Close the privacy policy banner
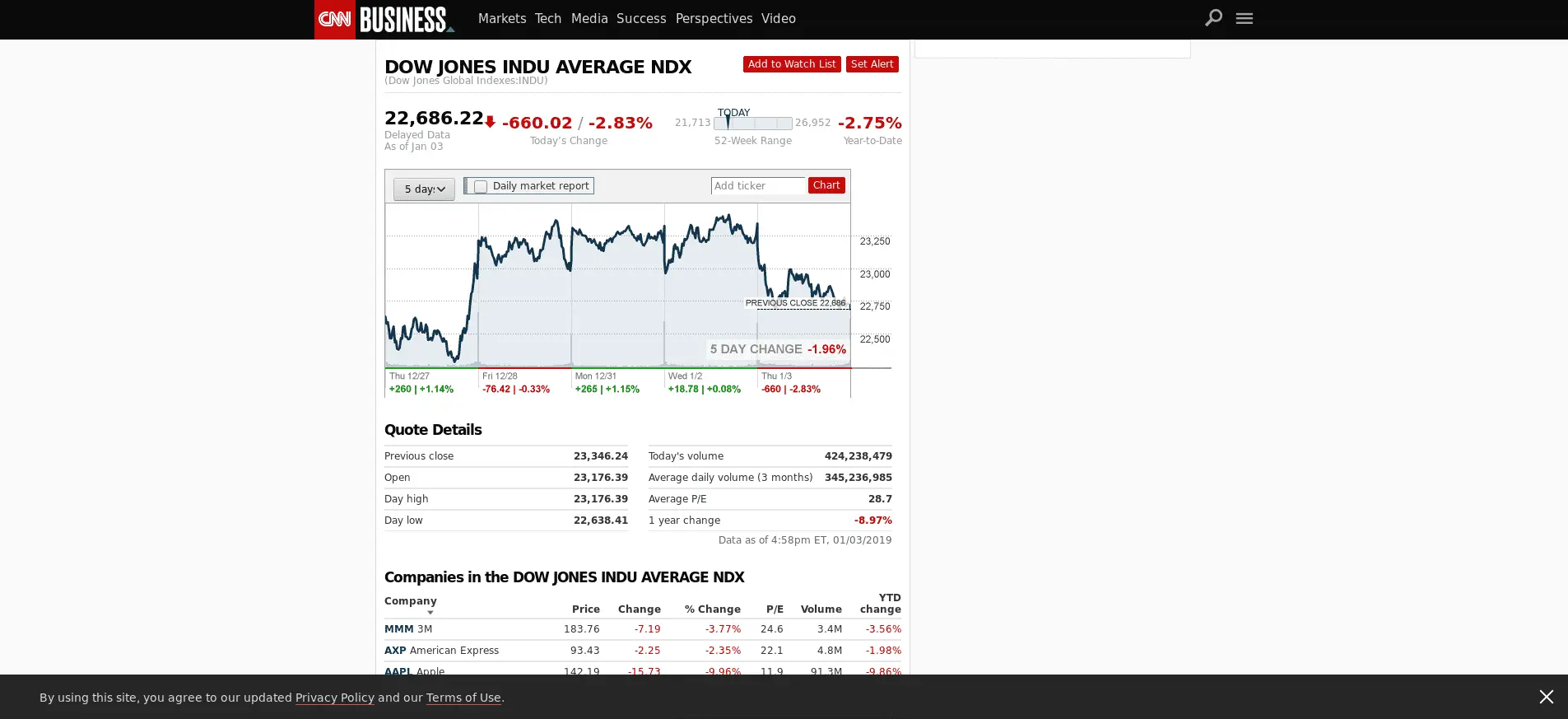Image resolution: width=1568 pixels, height=719 pixels. tap(1546, 697)
